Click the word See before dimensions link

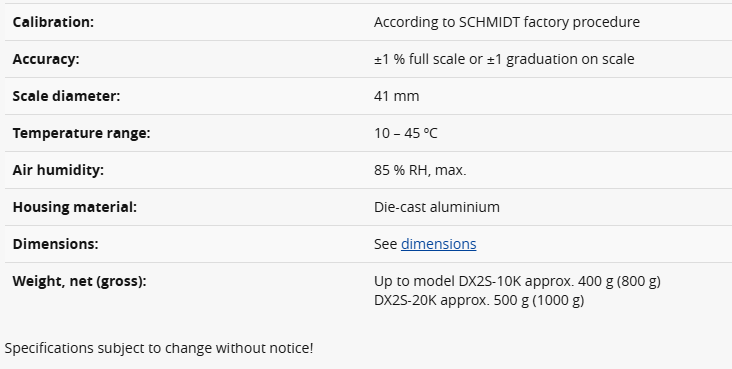pos(386,244)
